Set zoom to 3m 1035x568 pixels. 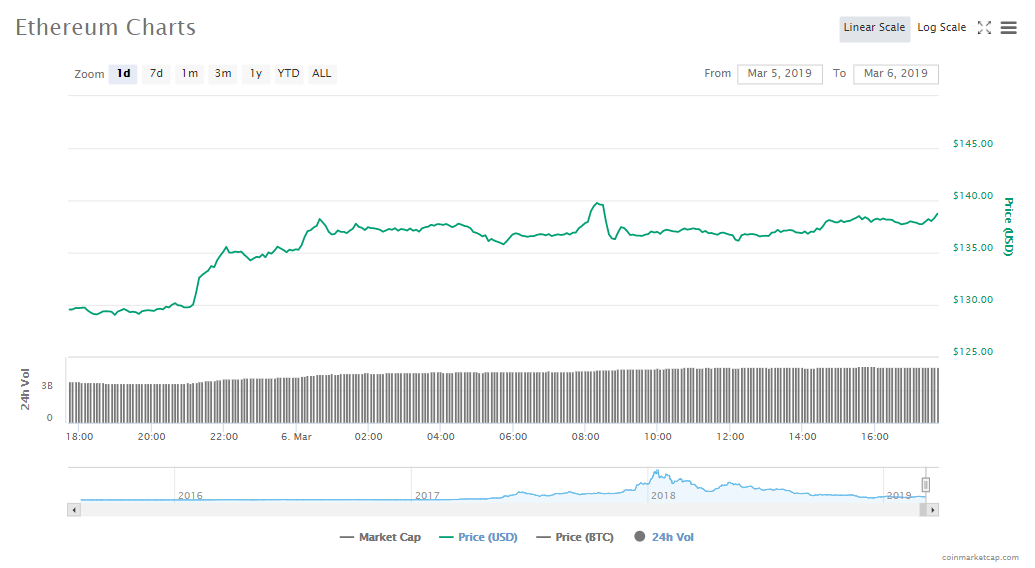click(223, 74)
